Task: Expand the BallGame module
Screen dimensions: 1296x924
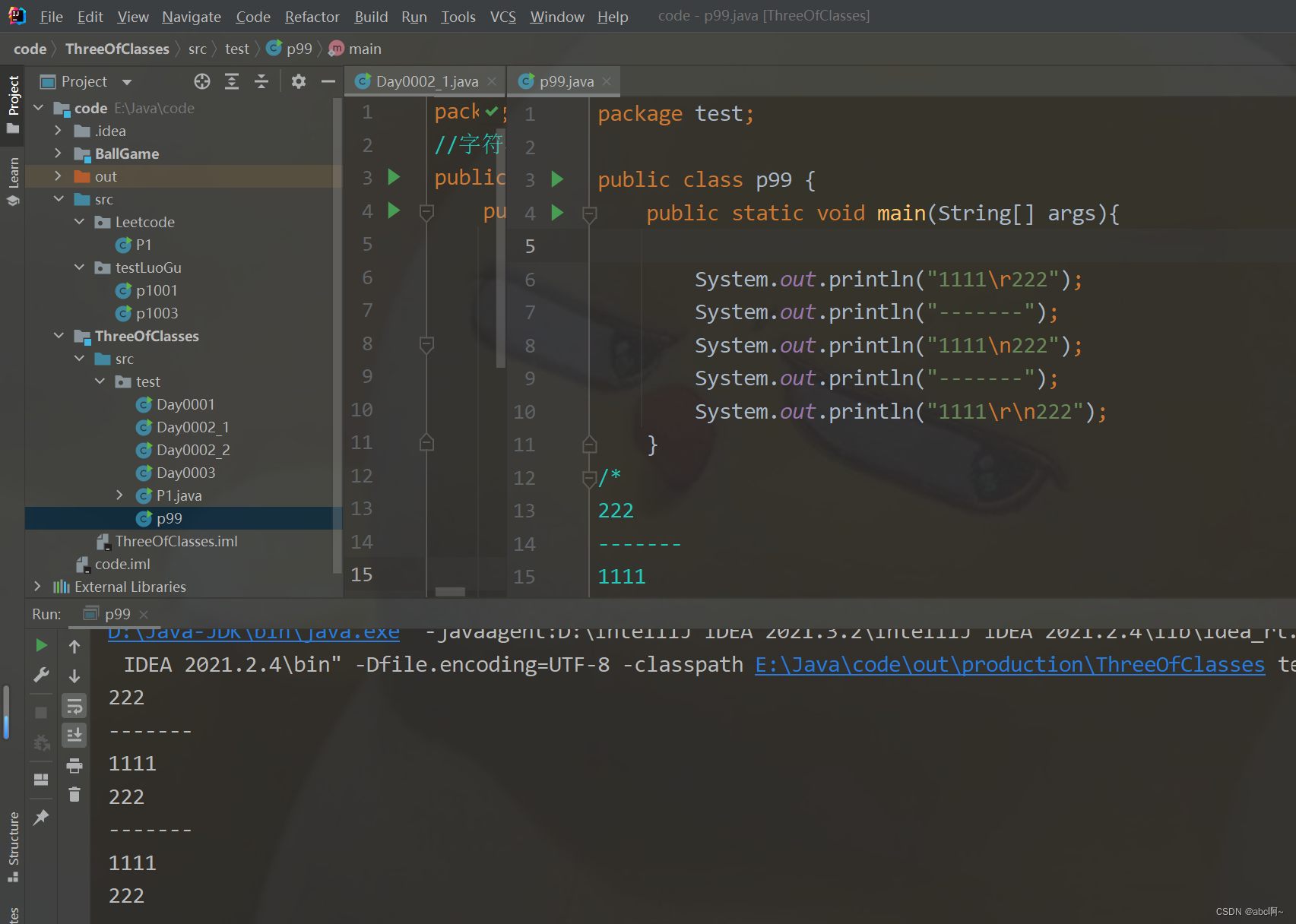Action: pos(59,153)
